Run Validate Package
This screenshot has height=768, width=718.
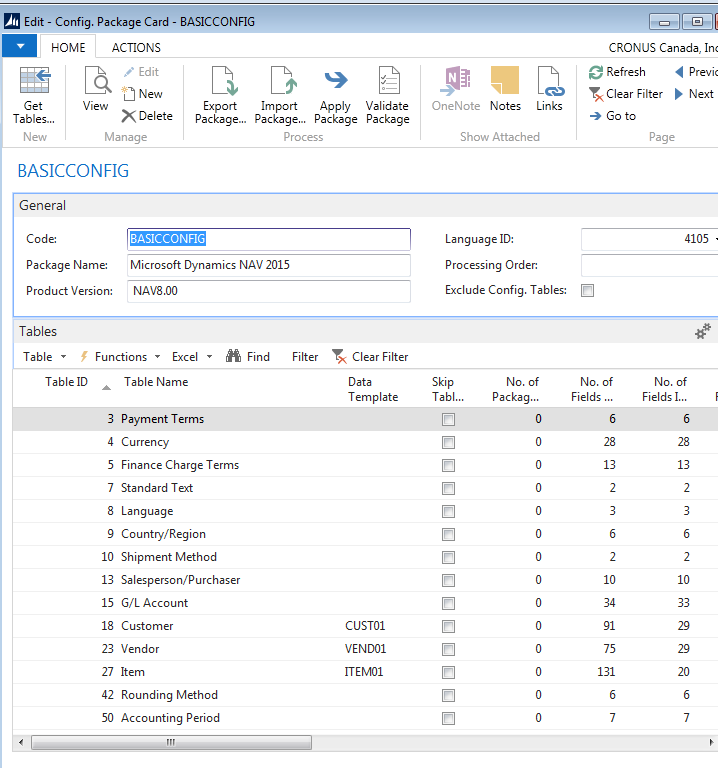[x=387, y=96]
